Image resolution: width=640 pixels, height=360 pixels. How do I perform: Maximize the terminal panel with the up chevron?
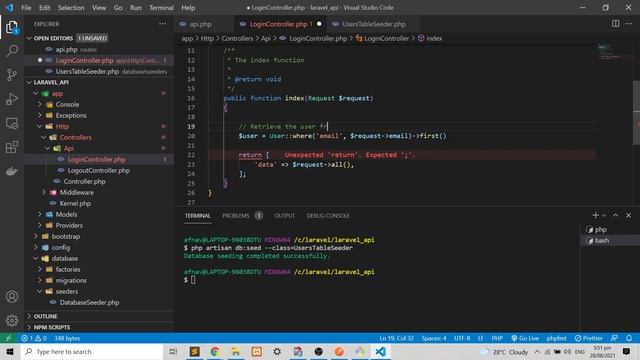pyautogui.click(x=616, y=215)
